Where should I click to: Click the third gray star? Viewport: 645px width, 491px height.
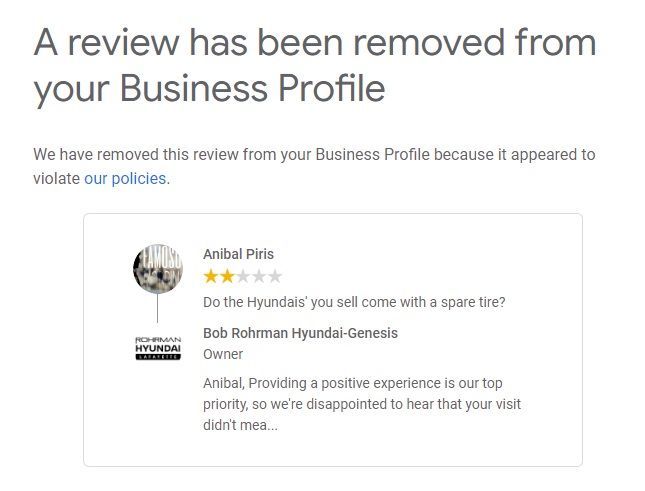[x=243, y=276]
